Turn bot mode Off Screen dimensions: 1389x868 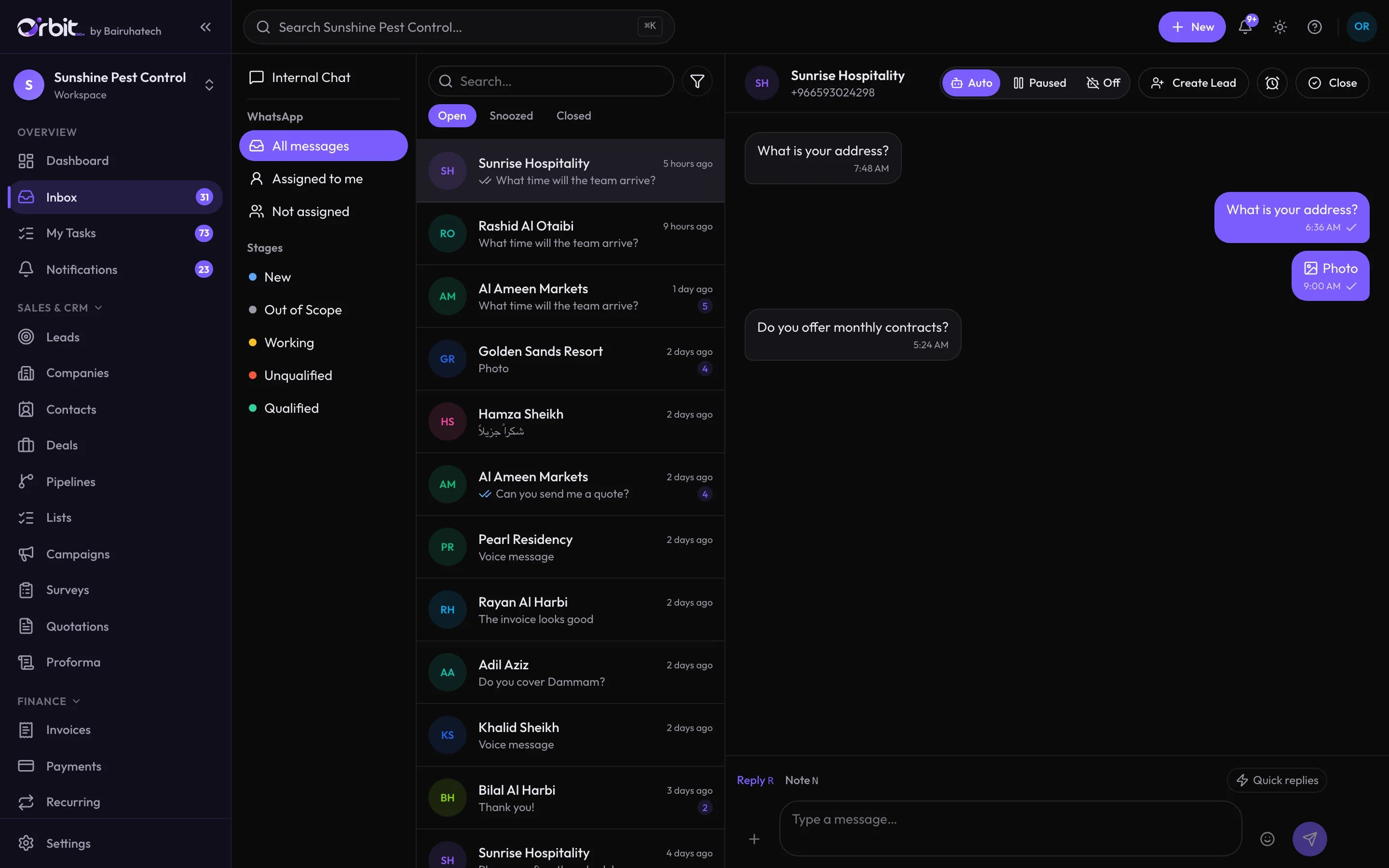click(1103, 83)
